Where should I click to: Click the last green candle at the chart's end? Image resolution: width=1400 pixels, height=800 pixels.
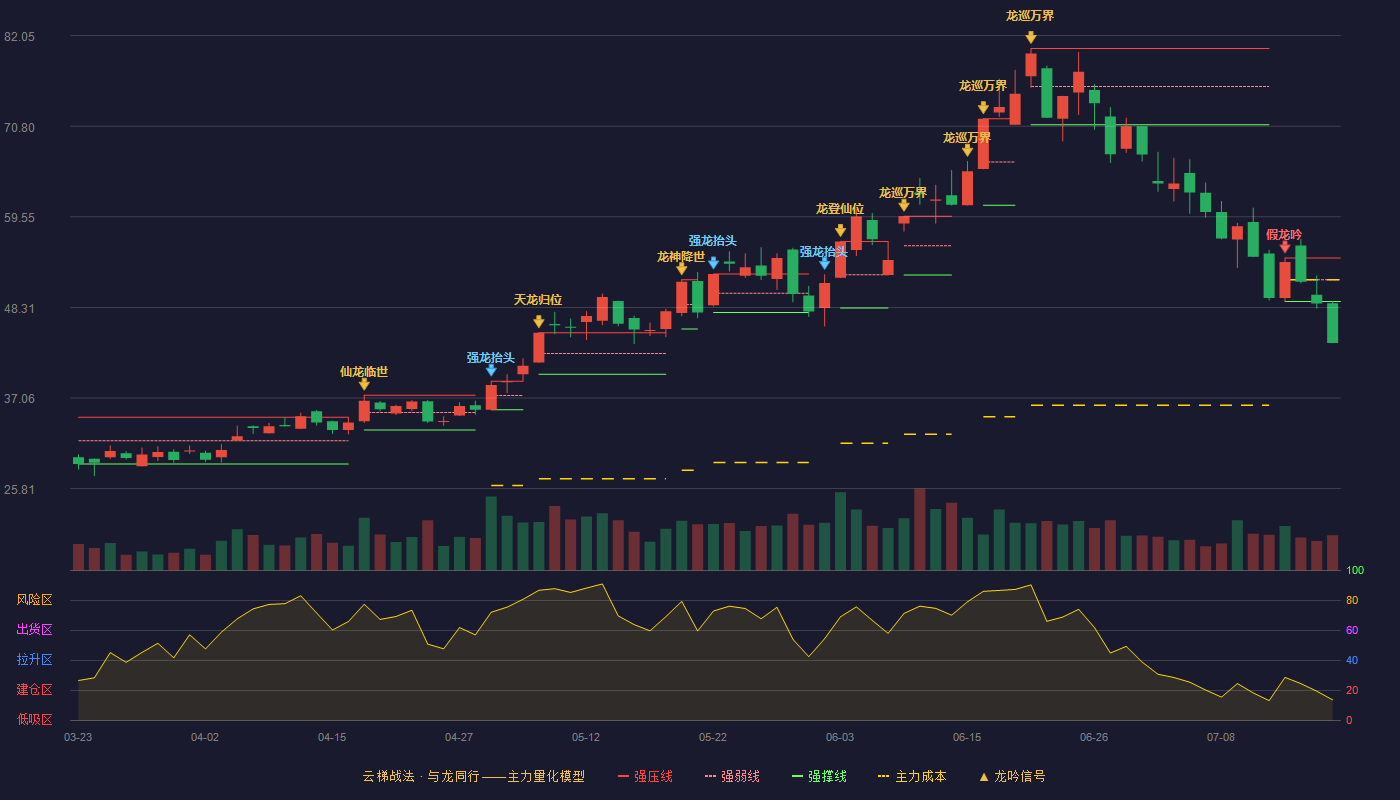(1332, 323)
